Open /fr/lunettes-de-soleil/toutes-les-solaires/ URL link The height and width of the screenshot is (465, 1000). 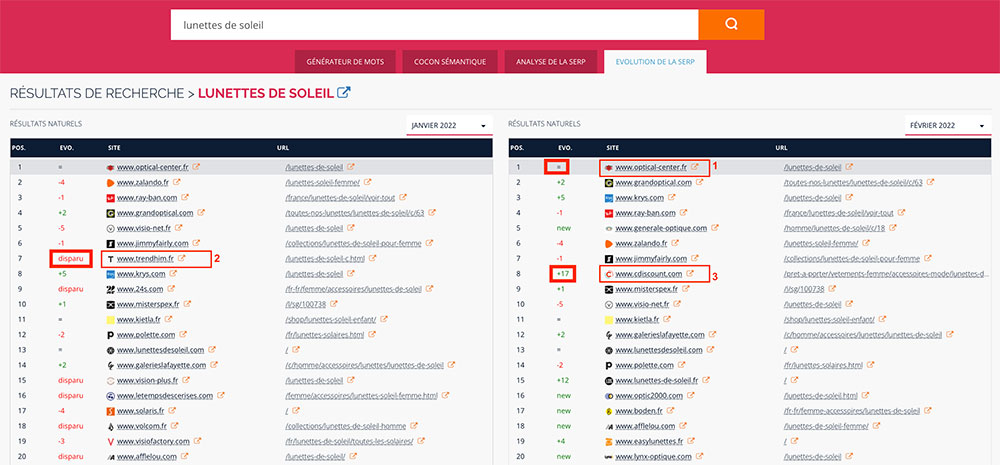click(x=349, y=441)
